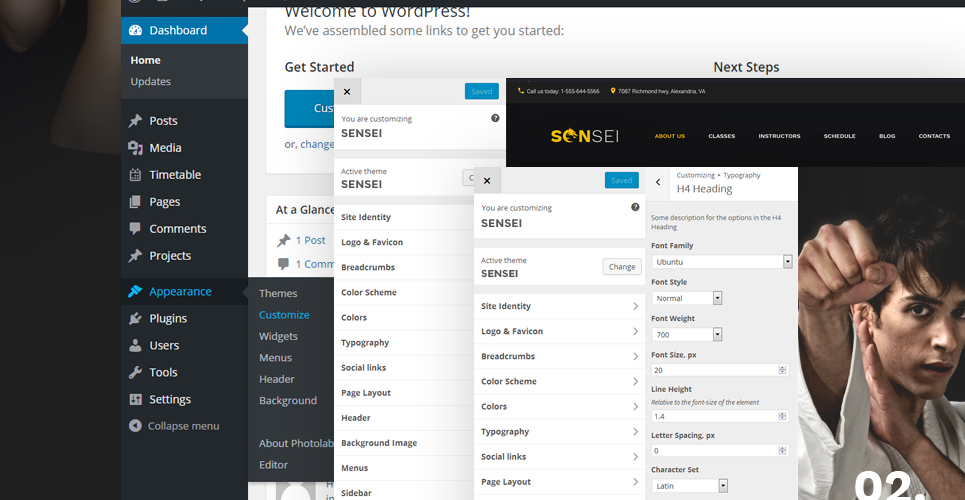Open the Character Set dropdown
This screenshot has height=500, width=965.
(690, 486)
